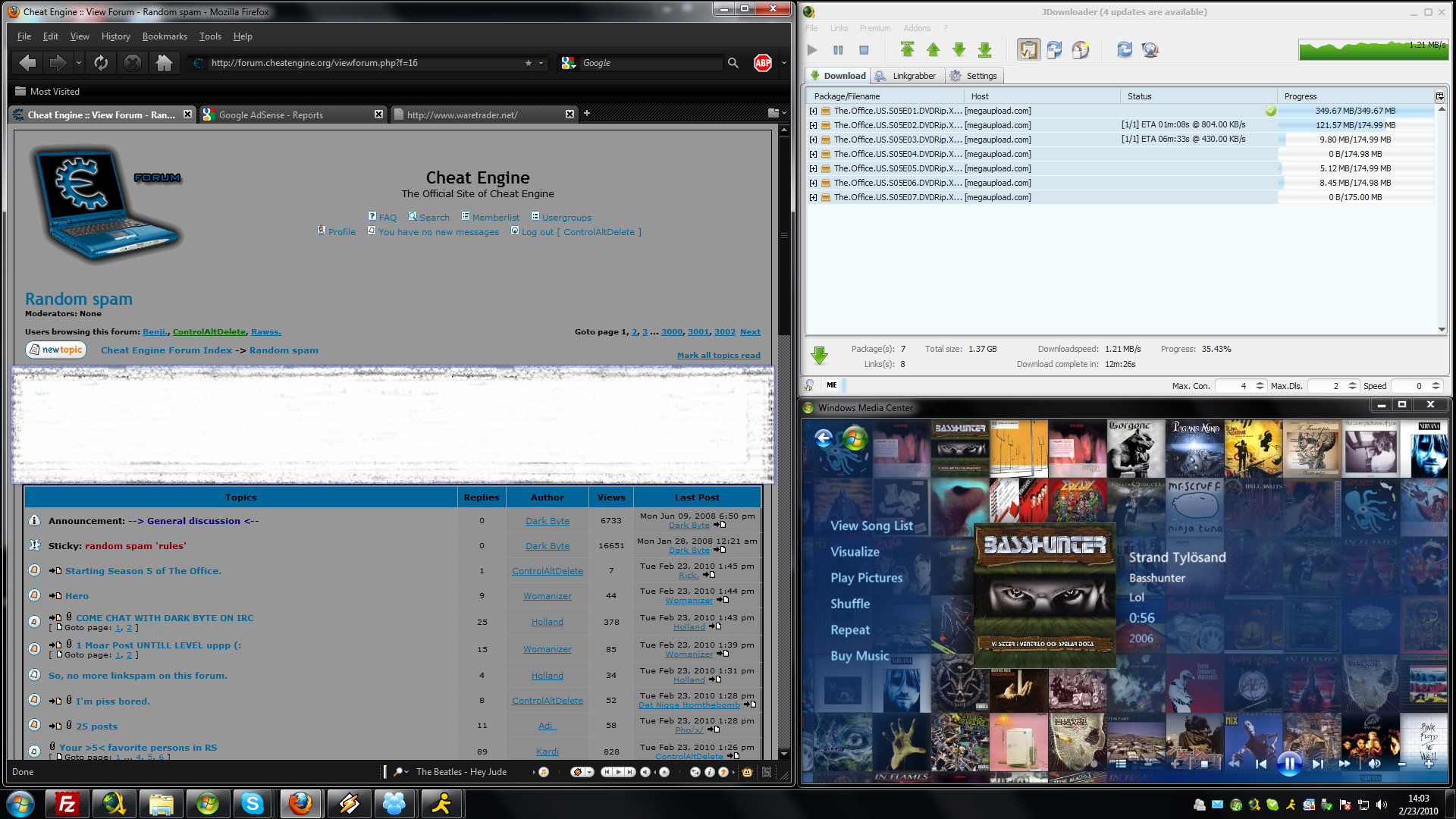The height and width of the screenshot is (819, 1456).
Task: Switch to the Linkgrabber tab
Action: click(x=907, y=76)
